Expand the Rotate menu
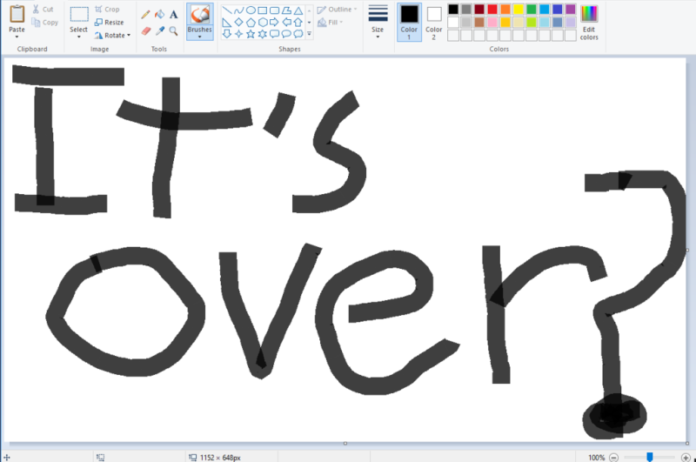This screenshot has width=696, height=462. (112, 35)
